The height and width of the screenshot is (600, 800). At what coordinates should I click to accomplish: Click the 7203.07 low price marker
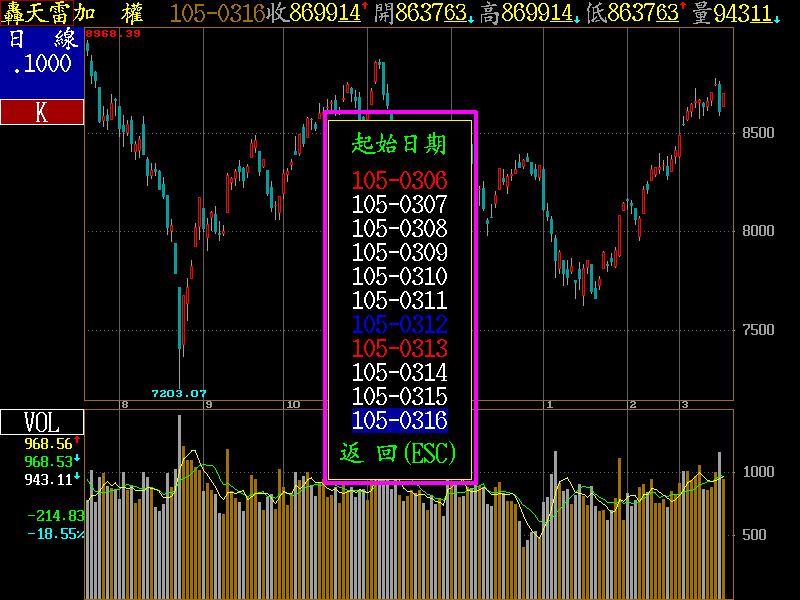pos(178,393)
